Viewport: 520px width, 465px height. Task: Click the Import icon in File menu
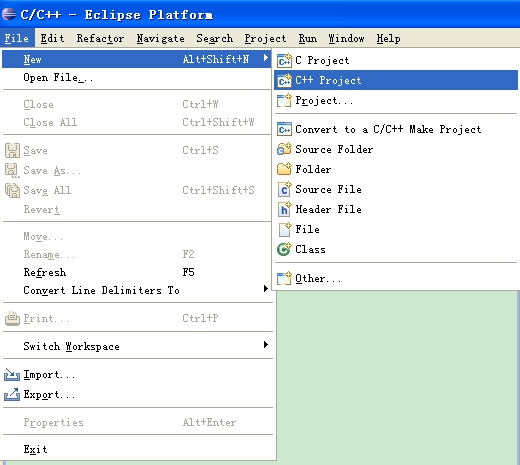pyautogui.click(x=12, y=375)
